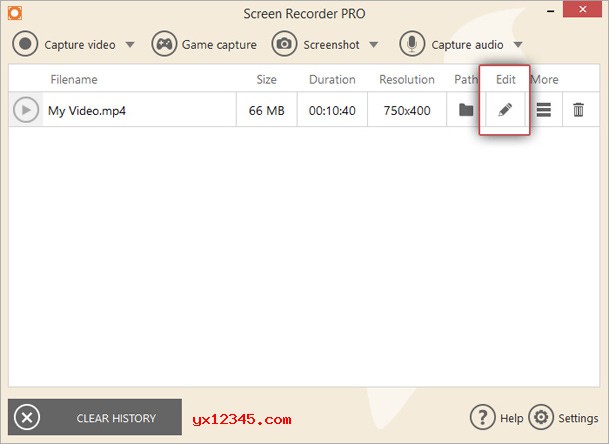Open Help via the question mark icon

coord(482,417)
